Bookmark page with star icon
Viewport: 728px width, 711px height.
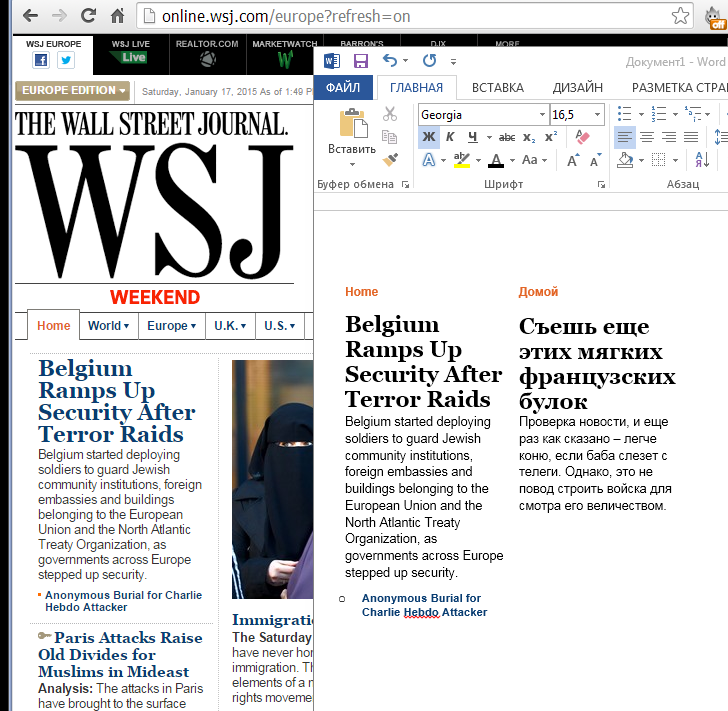[680, 16]
